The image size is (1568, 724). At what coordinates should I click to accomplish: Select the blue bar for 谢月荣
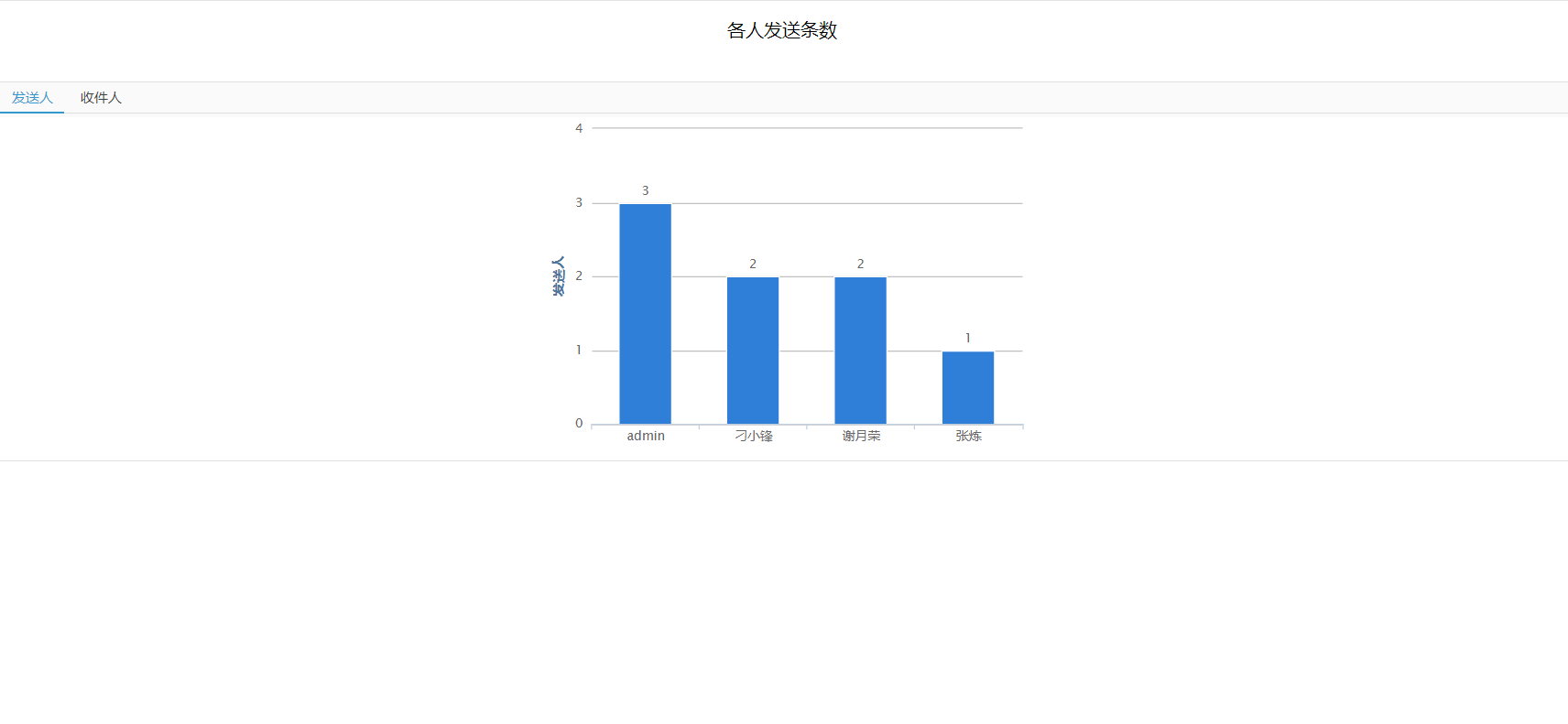(x=860, y=351)
